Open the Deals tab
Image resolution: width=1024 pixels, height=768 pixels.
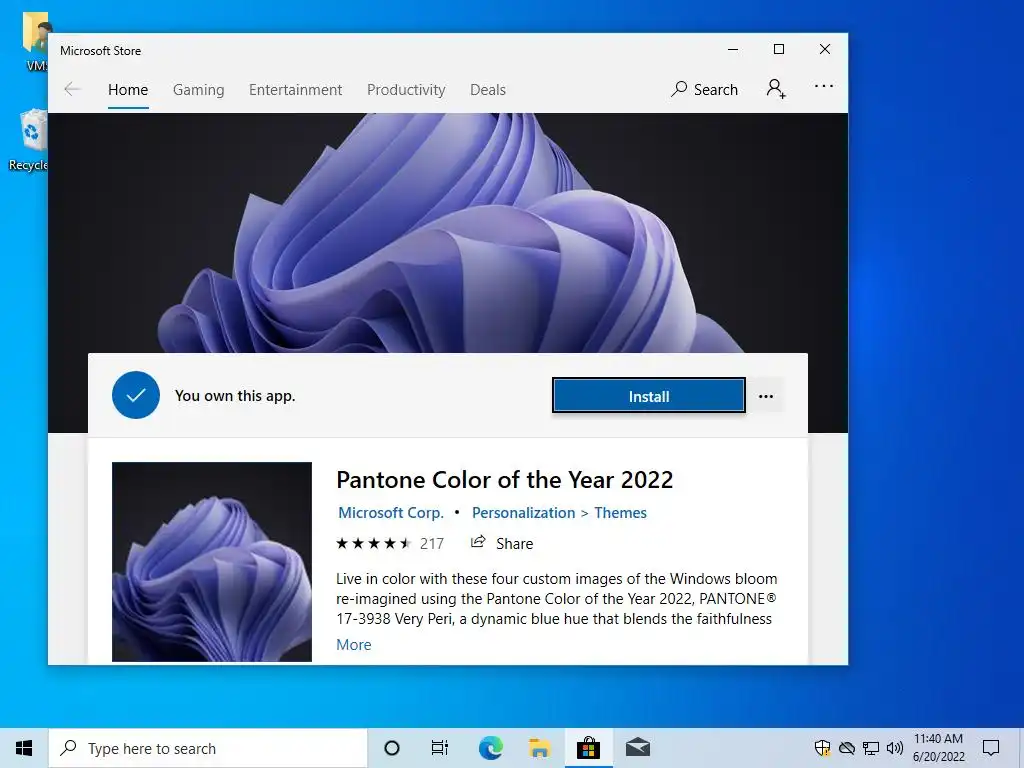point(488,89)
